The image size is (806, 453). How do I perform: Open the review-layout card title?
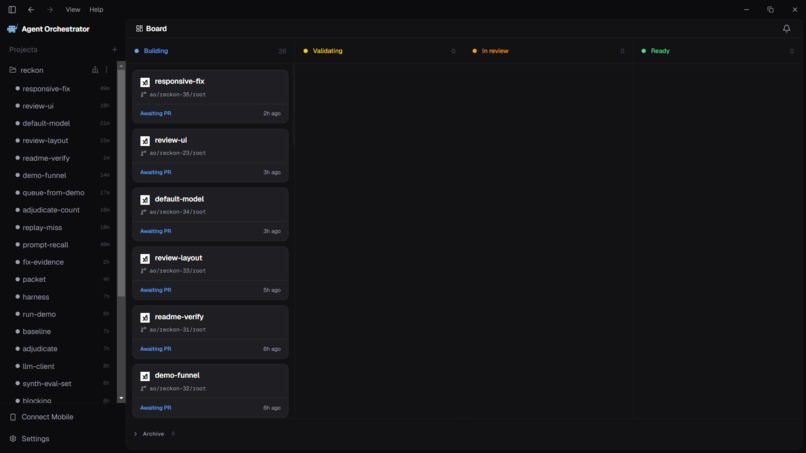tap(178, 258)
